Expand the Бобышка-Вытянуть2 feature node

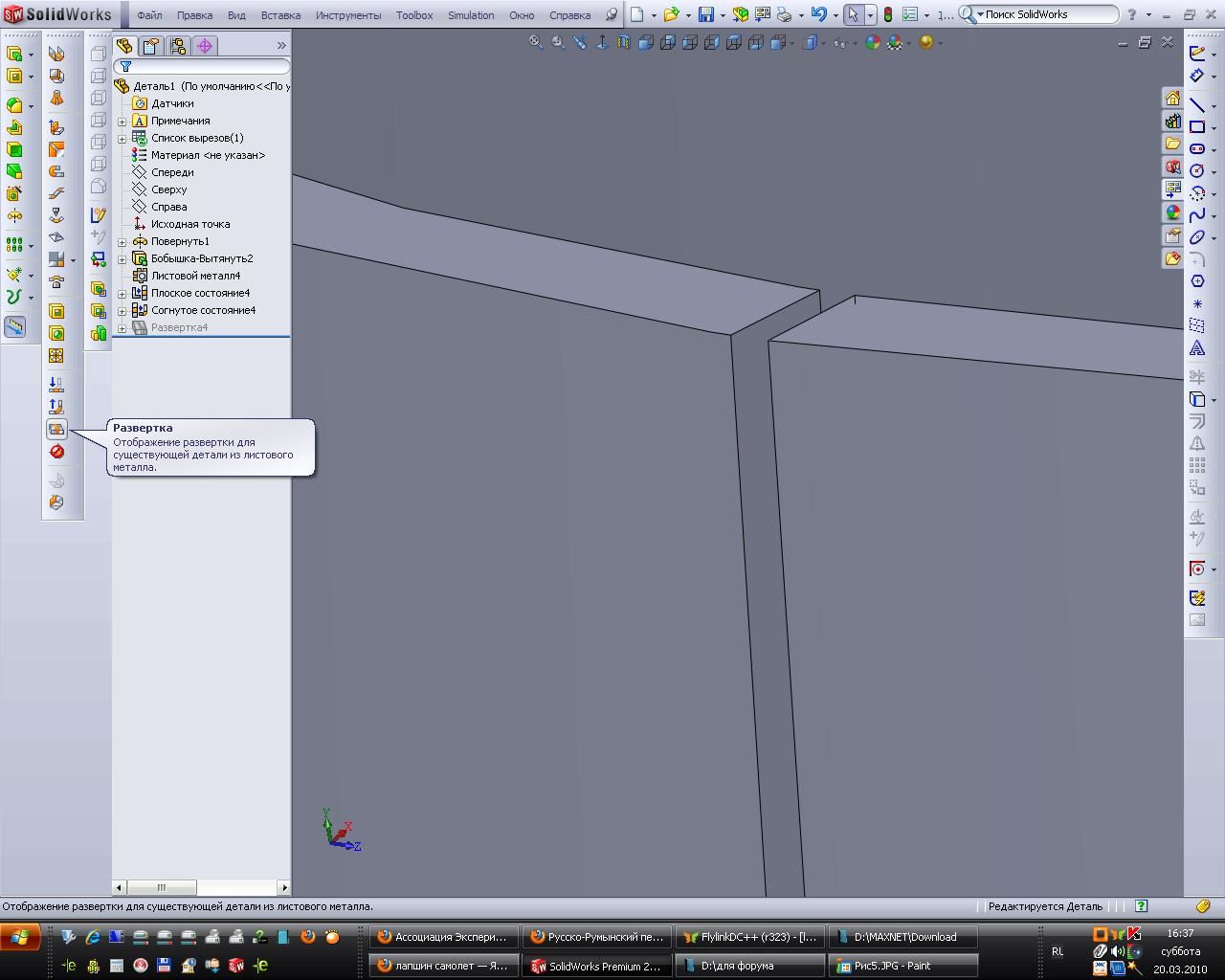coord(122,259)
